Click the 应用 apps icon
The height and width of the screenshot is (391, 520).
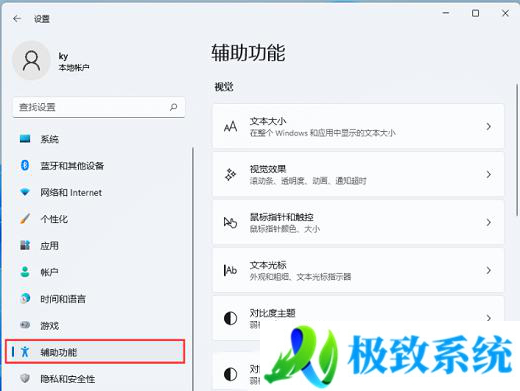pos(25,245)
